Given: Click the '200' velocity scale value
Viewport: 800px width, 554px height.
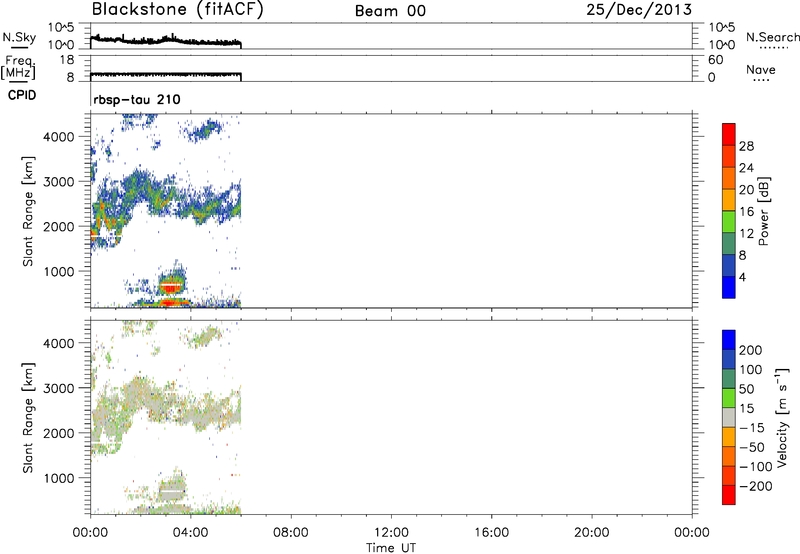Looking at the screenshot, I should 751,350.
